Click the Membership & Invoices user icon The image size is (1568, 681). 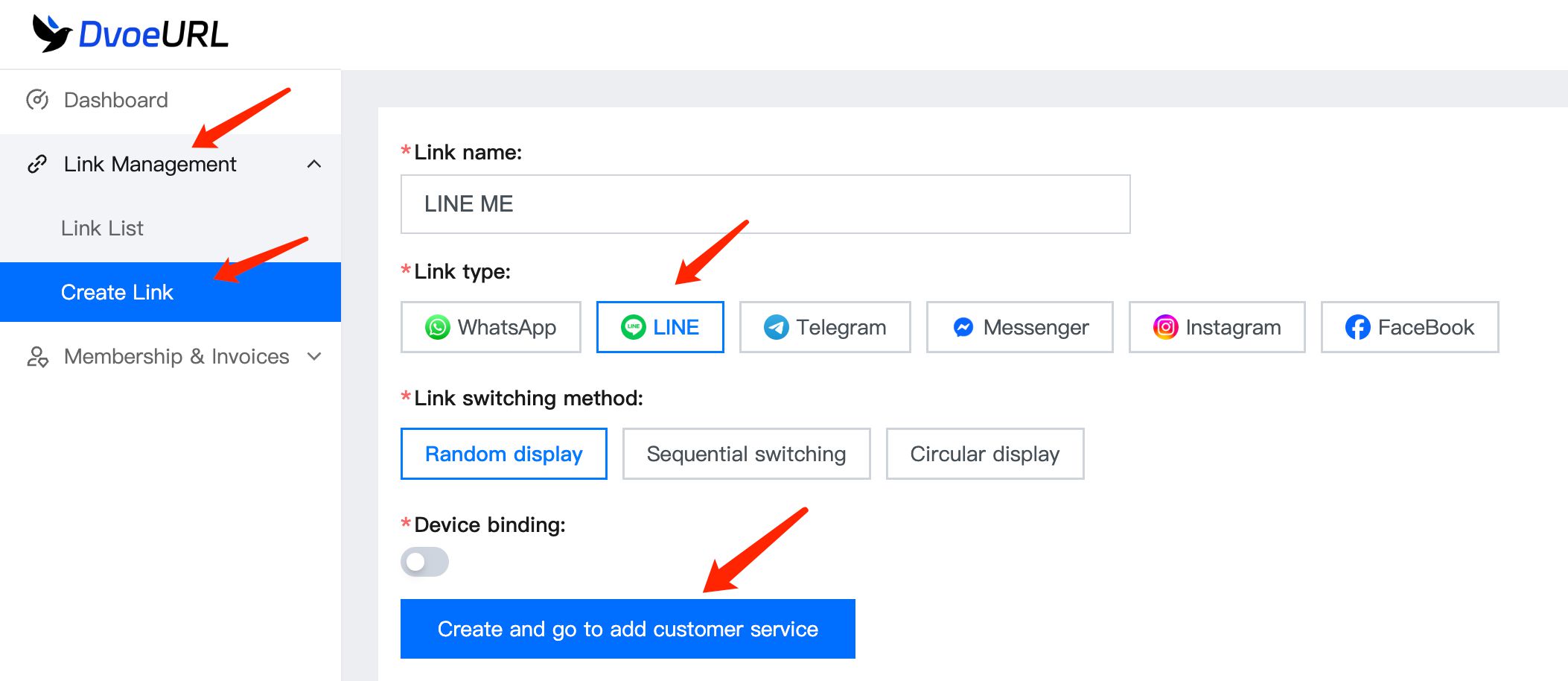pos(37,357)
